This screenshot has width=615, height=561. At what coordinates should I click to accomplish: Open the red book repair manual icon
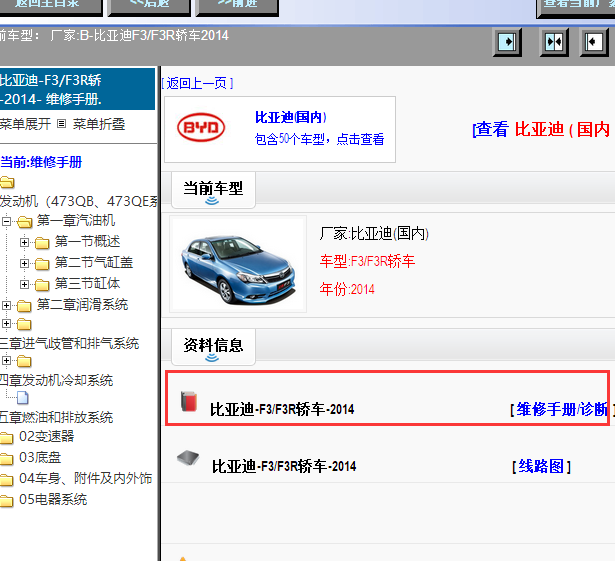[x=189, y=401]
